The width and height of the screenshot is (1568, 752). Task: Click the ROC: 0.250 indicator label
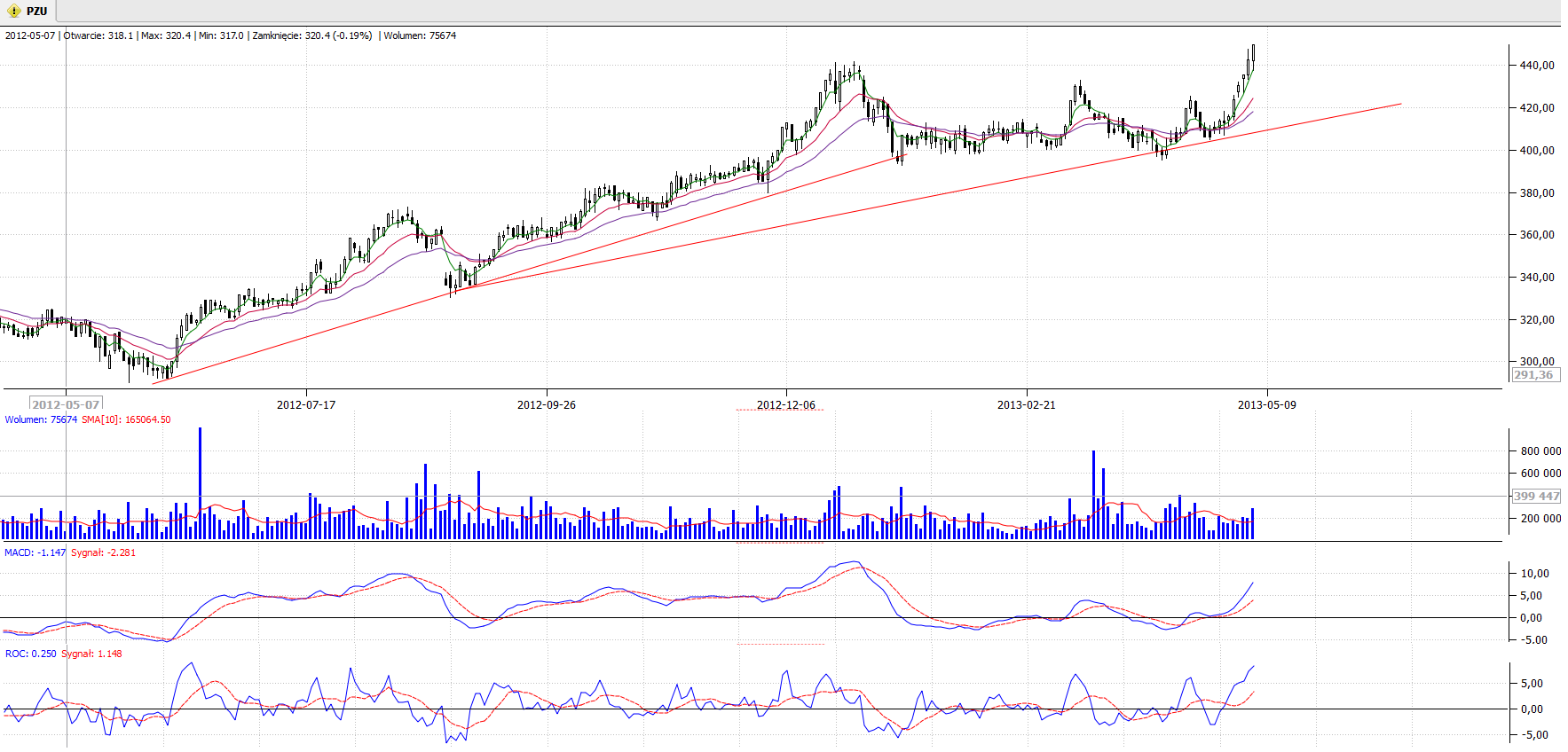pos(31,654)
